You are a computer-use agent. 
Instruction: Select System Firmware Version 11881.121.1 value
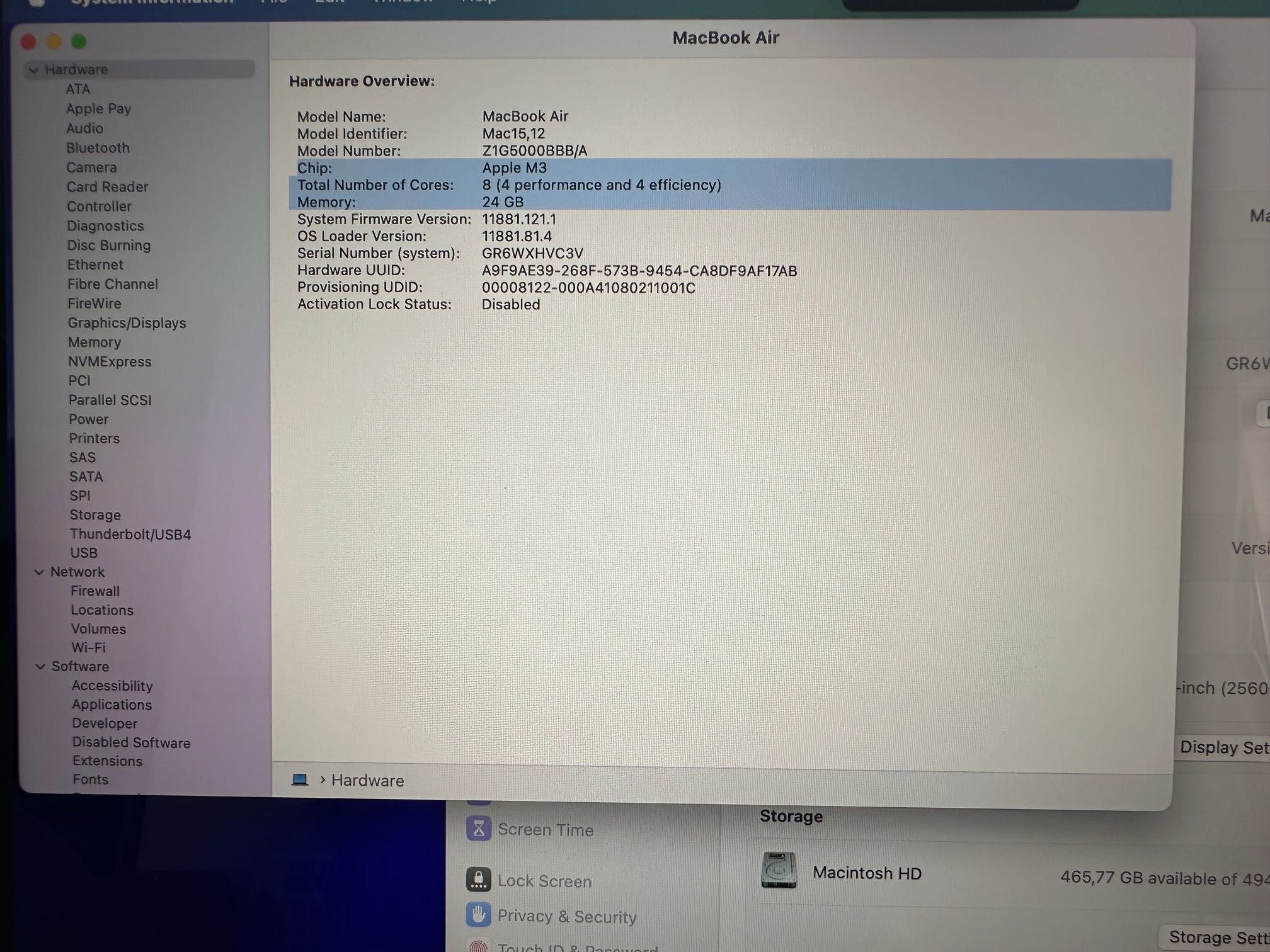519,220
